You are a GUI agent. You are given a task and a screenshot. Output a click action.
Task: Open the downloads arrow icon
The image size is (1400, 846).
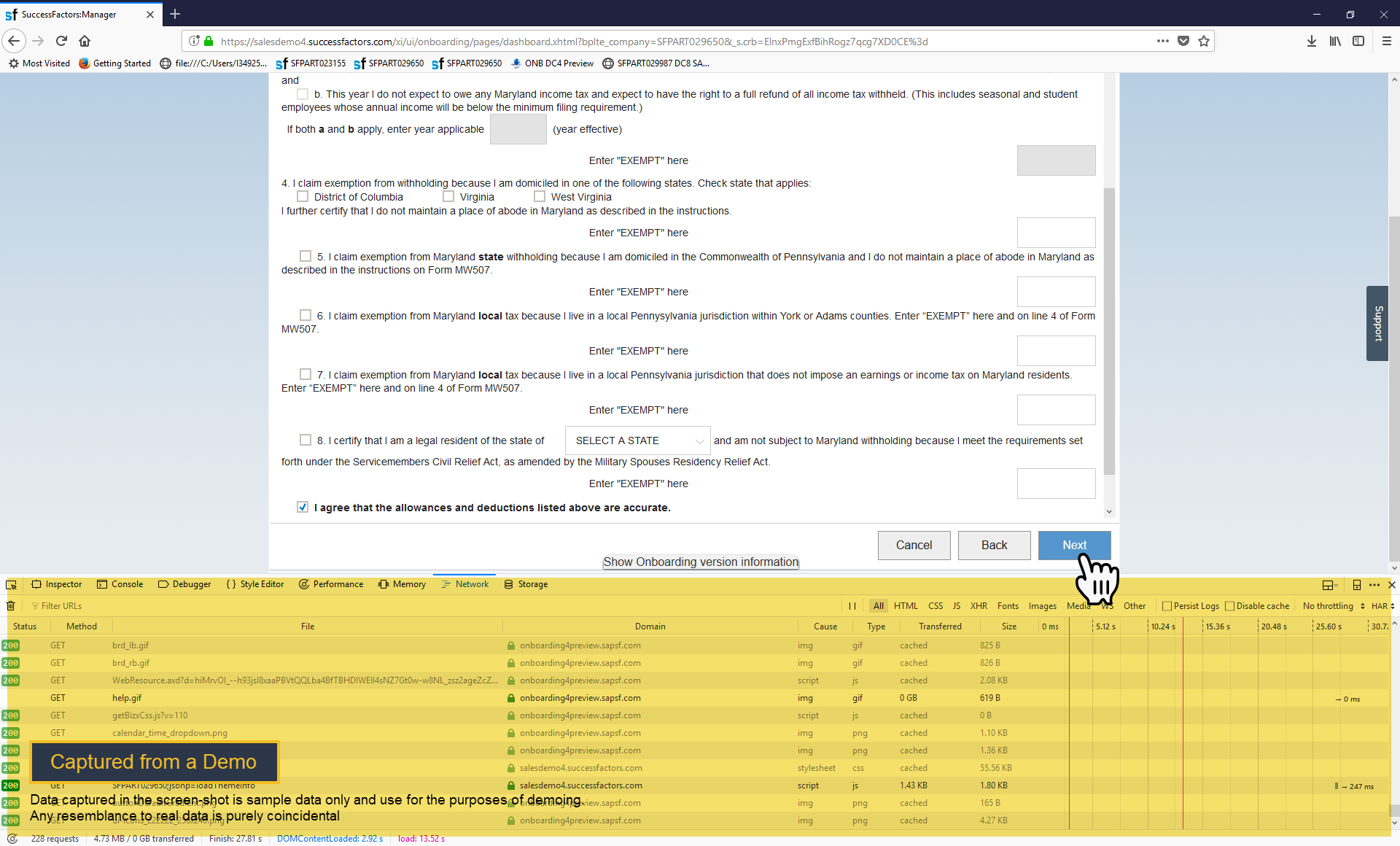(1312, 41)
